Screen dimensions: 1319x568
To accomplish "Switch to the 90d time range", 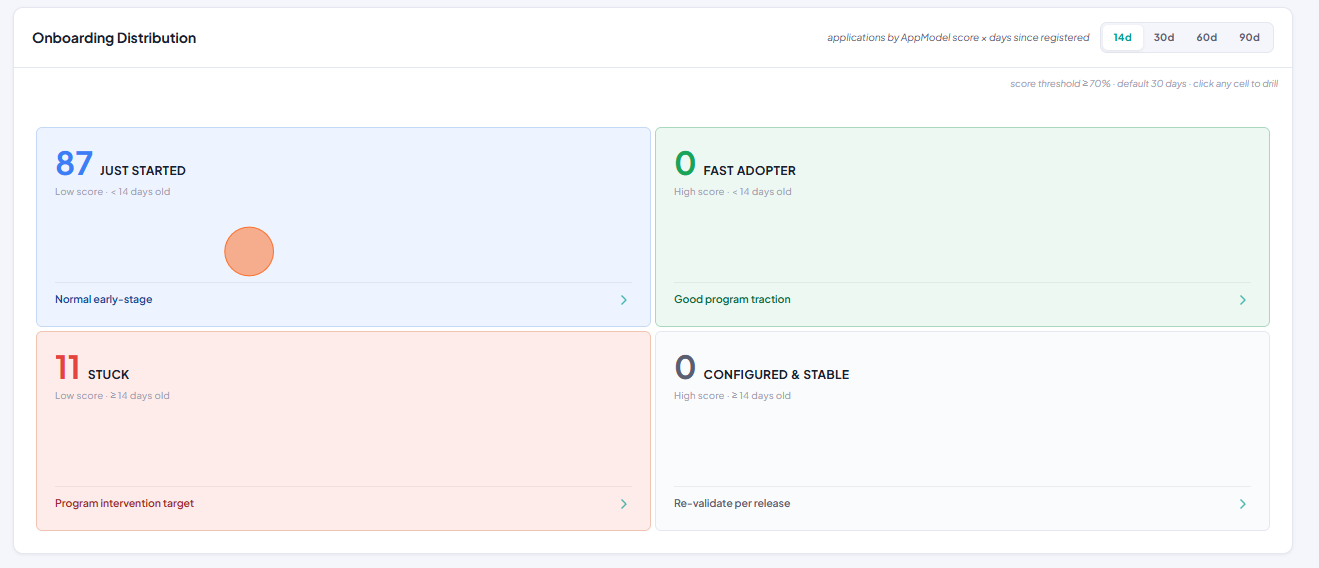I will pos(1249,37).
